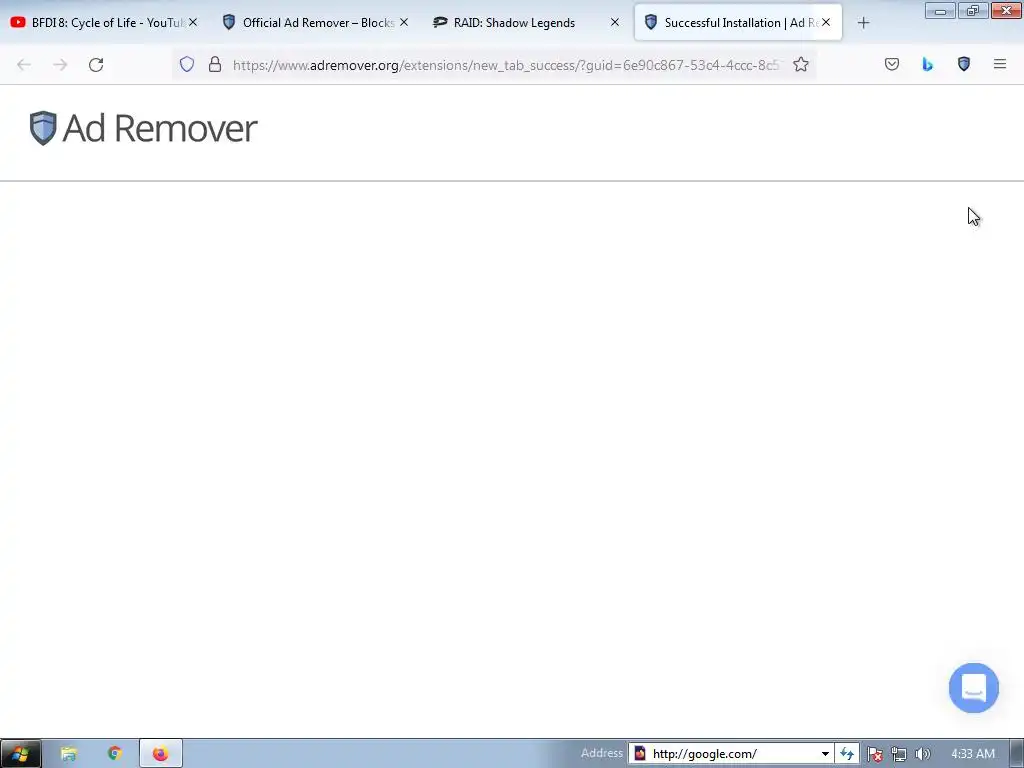
Task: Go forward to next page
Action: point(60,65)
